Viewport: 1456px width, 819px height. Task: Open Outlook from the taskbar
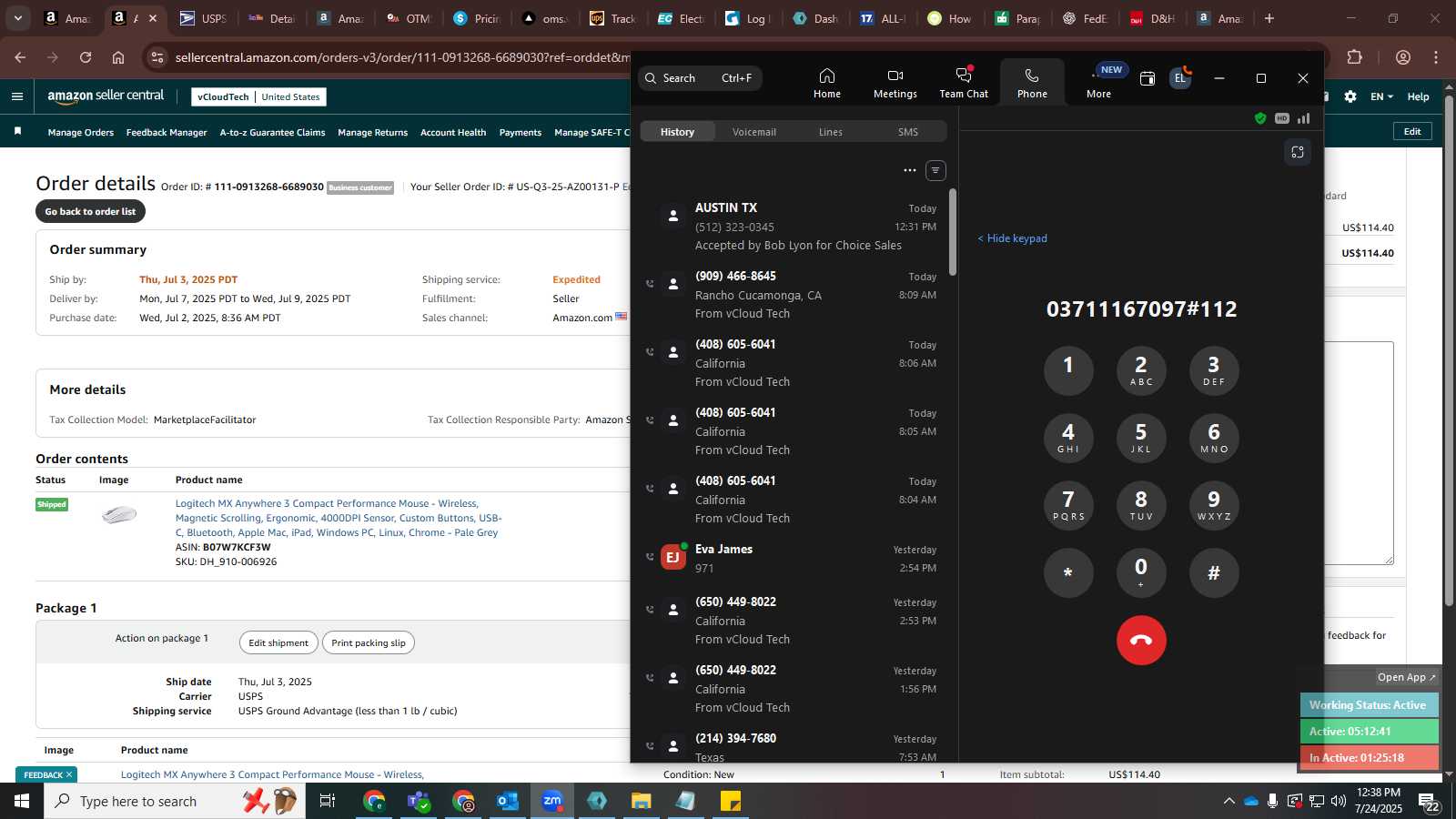click(x=507, y=801)
